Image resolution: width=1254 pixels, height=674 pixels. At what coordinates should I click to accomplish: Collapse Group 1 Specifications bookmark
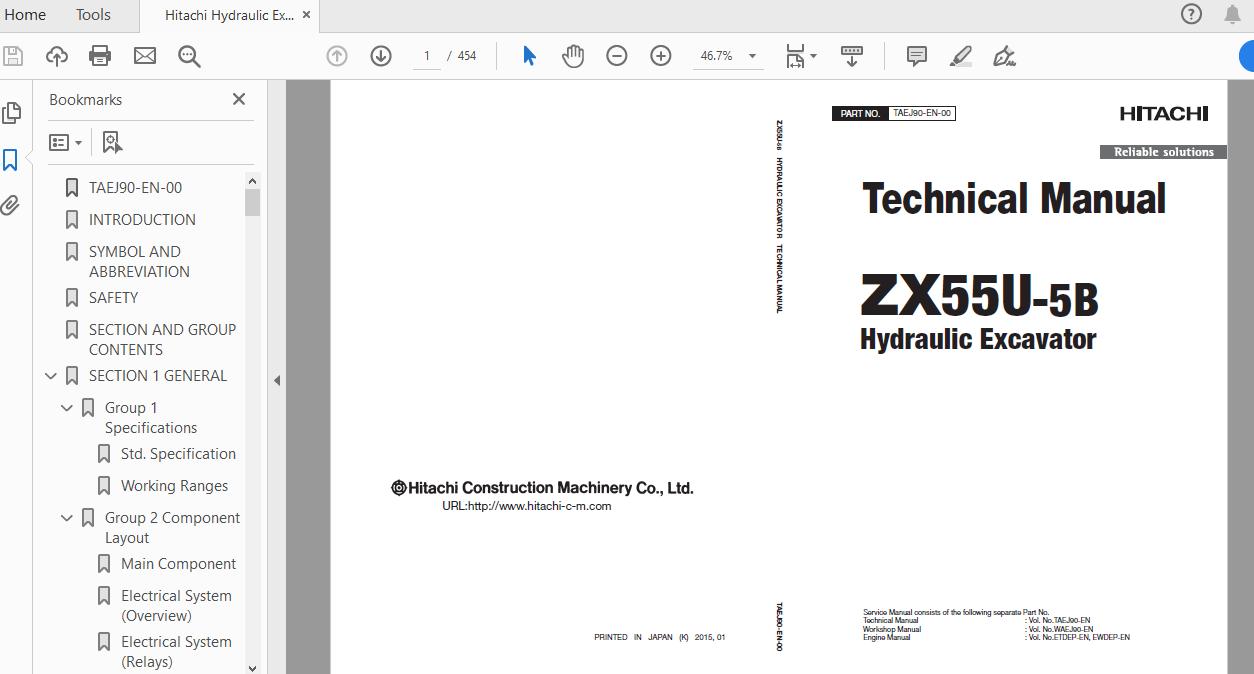(x=67, y=408)
